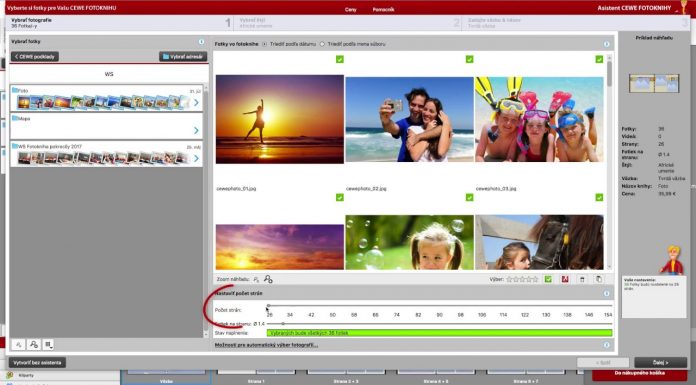
Task: Click the Späť back button
Action: 603,362
